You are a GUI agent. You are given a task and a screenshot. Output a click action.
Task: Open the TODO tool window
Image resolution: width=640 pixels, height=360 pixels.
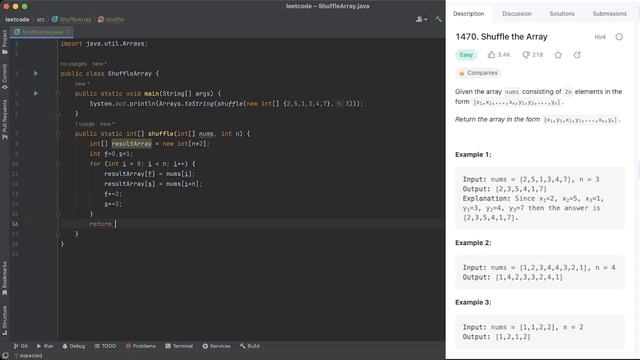105,346
